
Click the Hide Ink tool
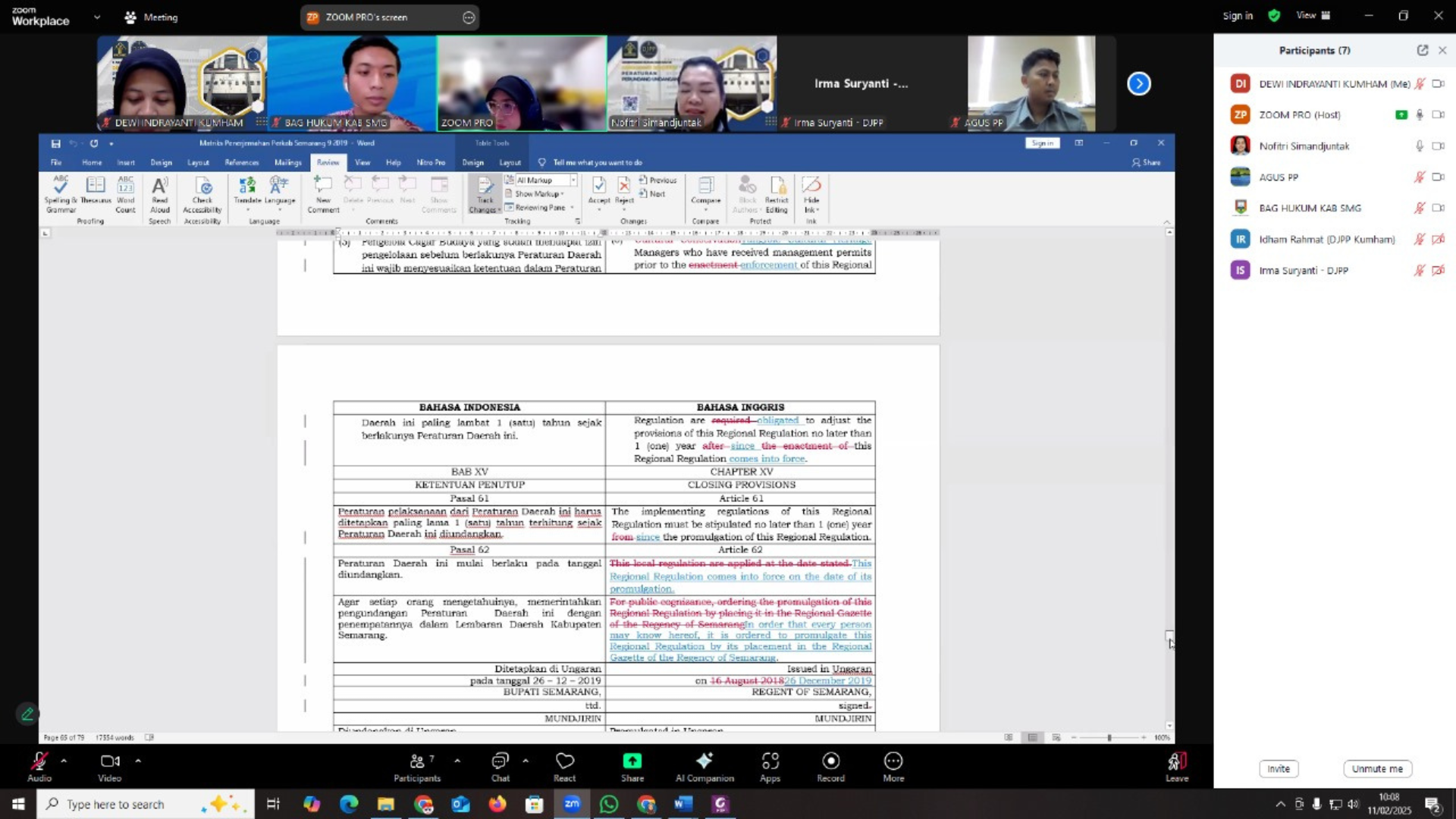[811, 194]
